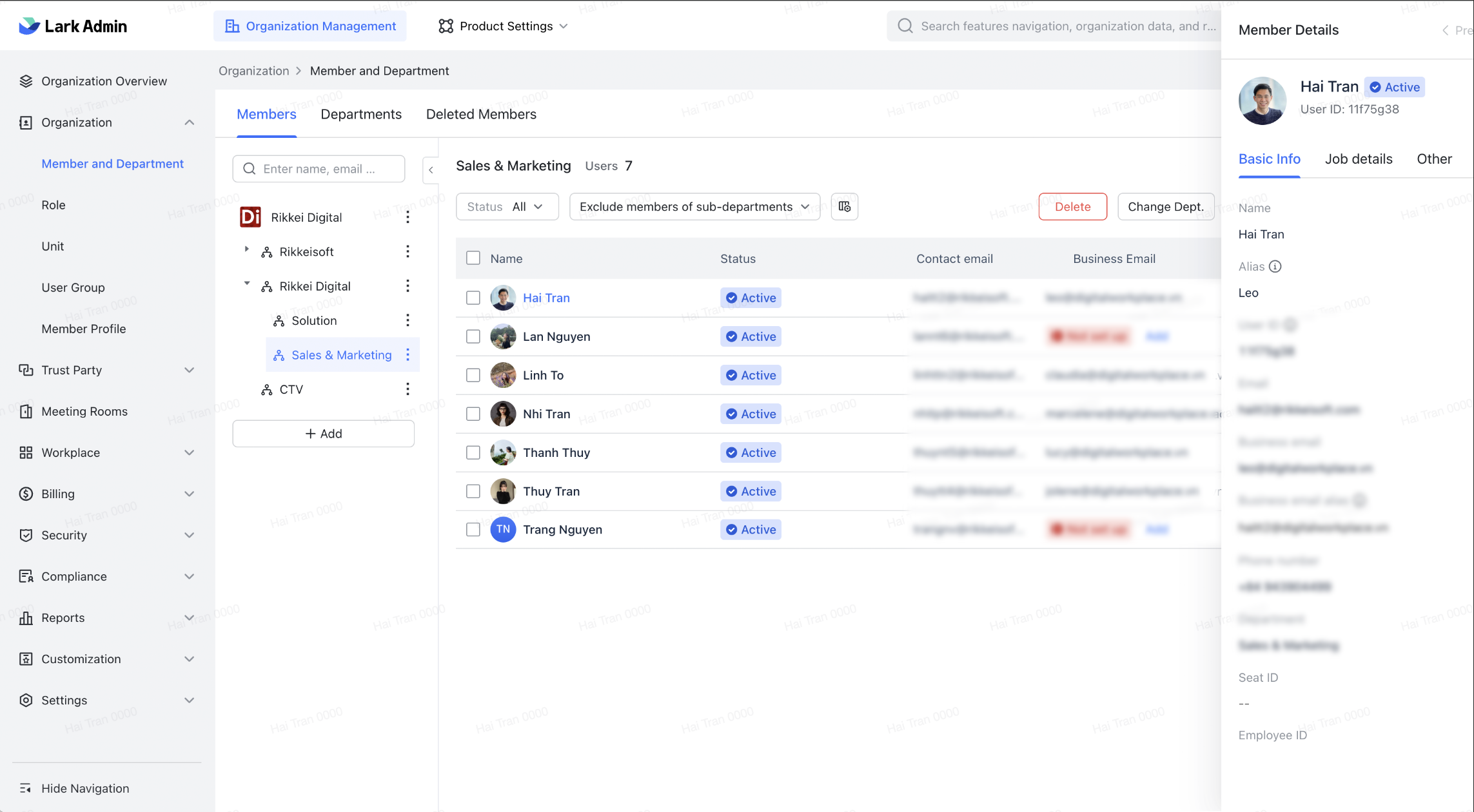Switch to the Deleted Members tab
Viewport: 1474px width, 812px height.
[481, 114]
